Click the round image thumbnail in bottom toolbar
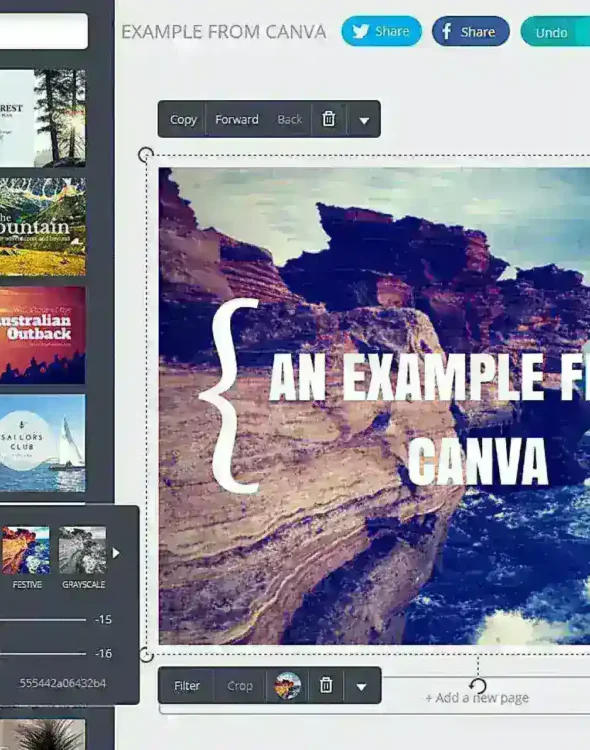The width and height of the screenshot is (590, 750). 287,685
